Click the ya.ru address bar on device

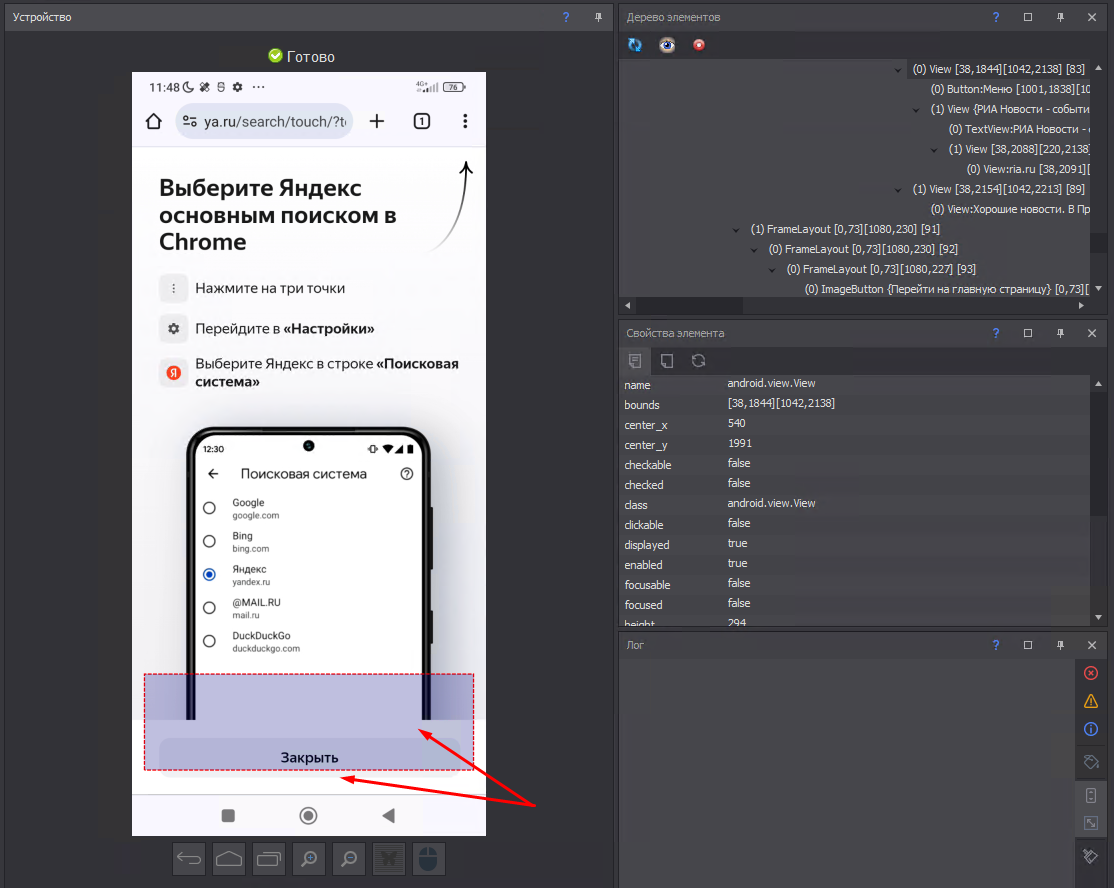(x=264, y=121)
